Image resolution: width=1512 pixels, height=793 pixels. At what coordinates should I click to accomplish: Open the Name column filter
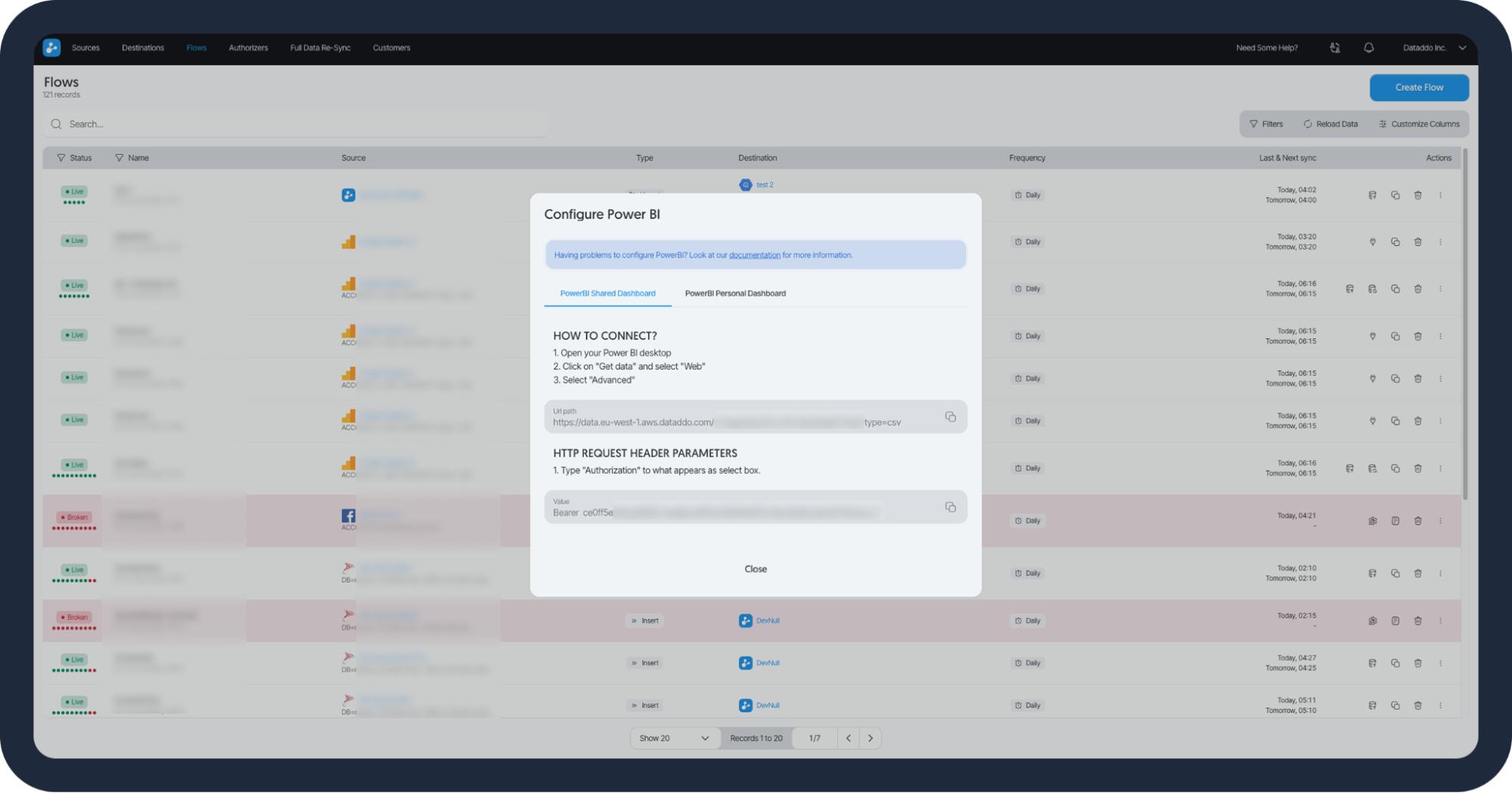tap(119, 158)
